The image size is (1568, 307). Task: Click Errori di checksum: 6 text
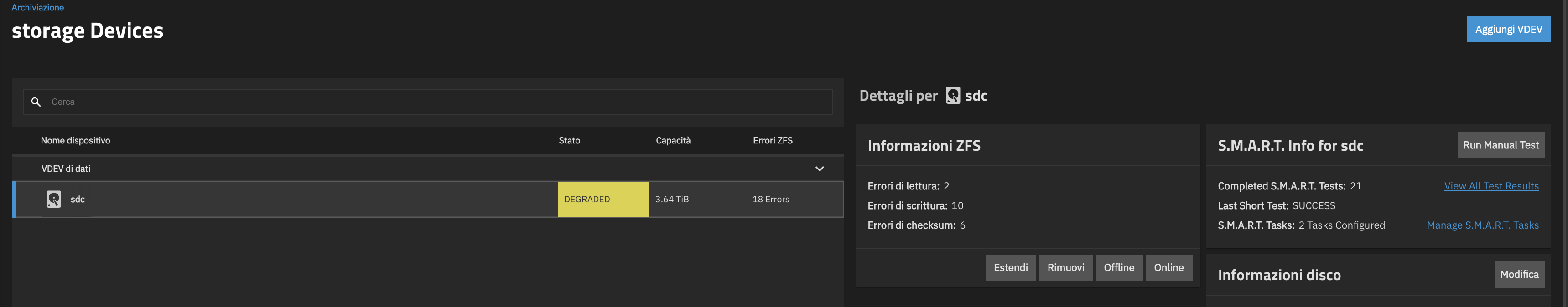click(x=916, y=225)
